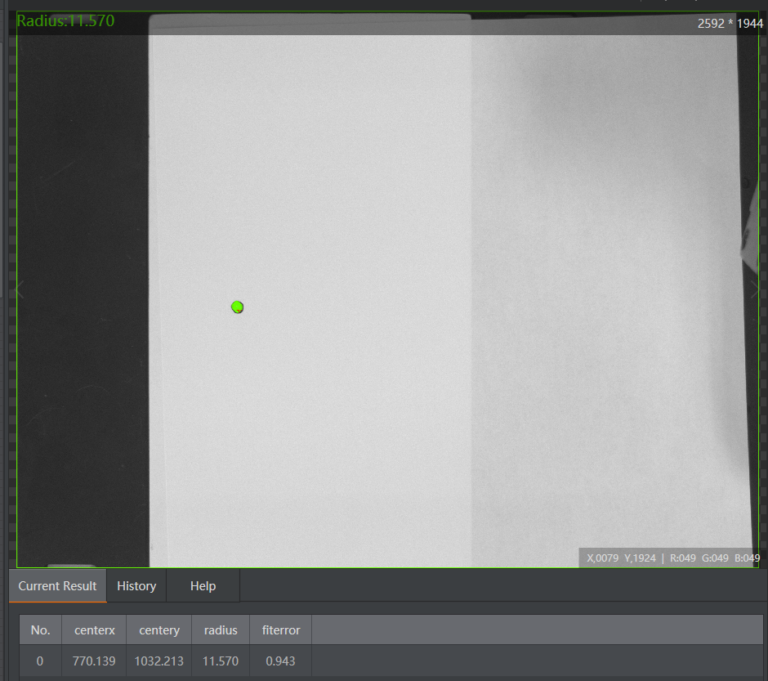Click the centery value 1032.213

[x=159, y=661]
